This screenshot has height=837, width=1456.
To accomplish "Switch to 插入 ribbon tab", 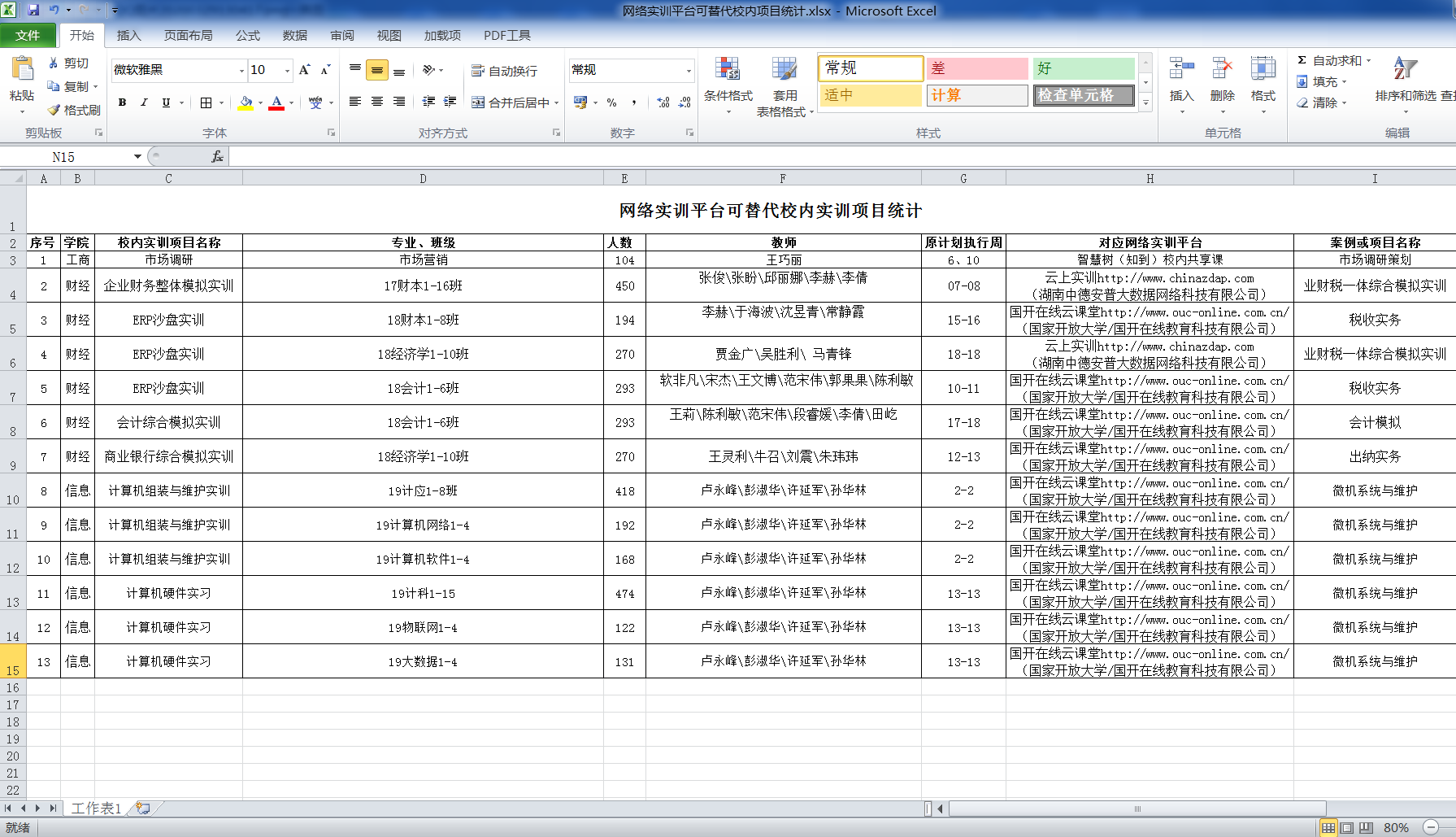I will point(128,36).
